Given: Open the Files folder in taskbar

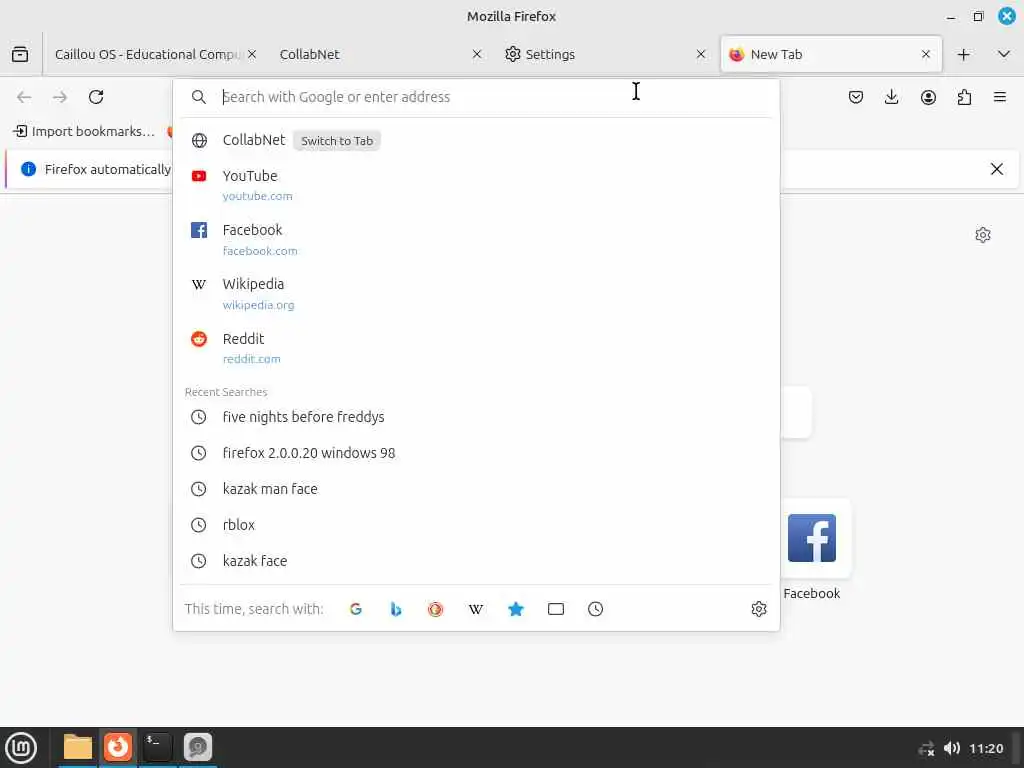Looking at the screenshot, I should tap(78, 747).
